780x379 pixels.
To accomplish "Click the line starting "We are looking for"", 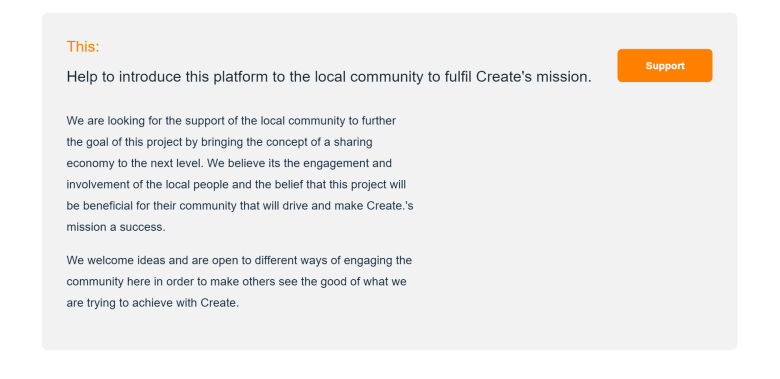I will point(231,121).
